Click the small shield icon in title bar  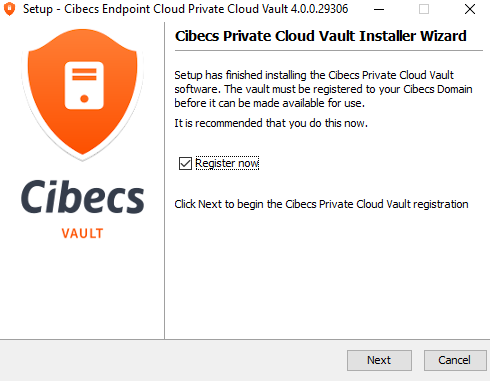(x=9, y=9)
